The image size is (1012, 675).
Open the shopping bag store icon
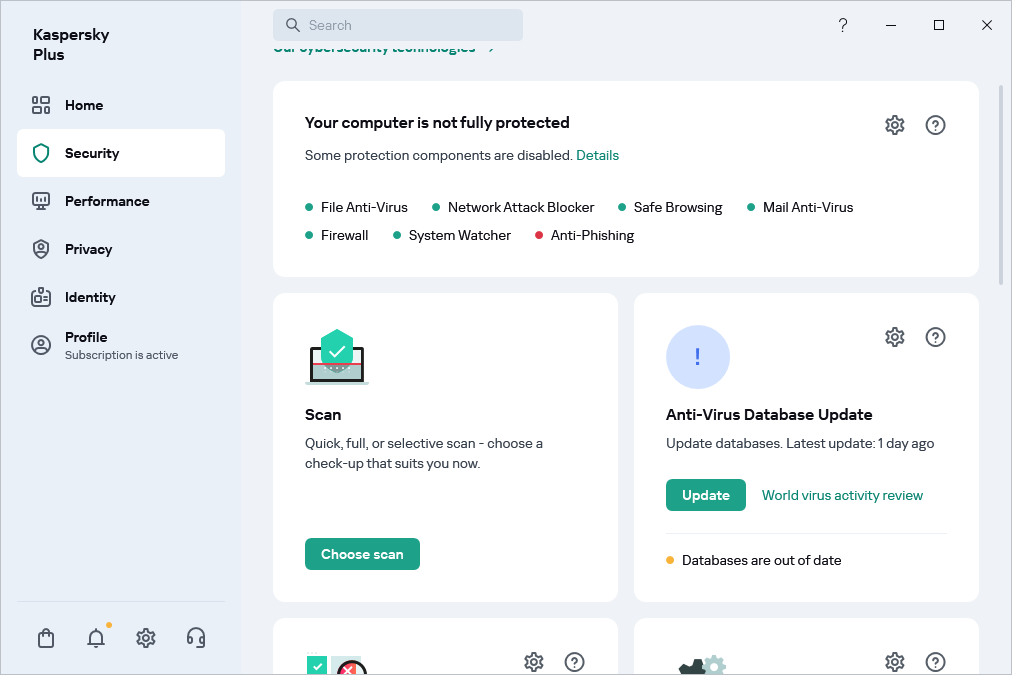point(45,637)
